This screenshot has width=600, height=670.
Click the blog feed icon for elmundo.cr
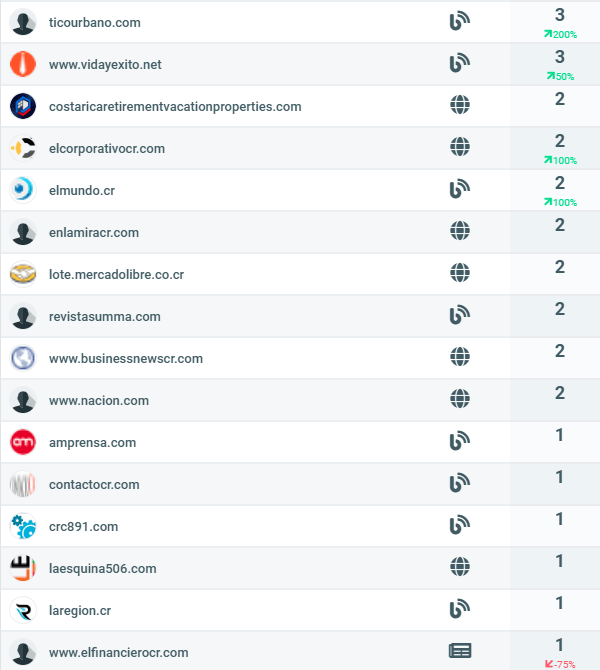460,189
